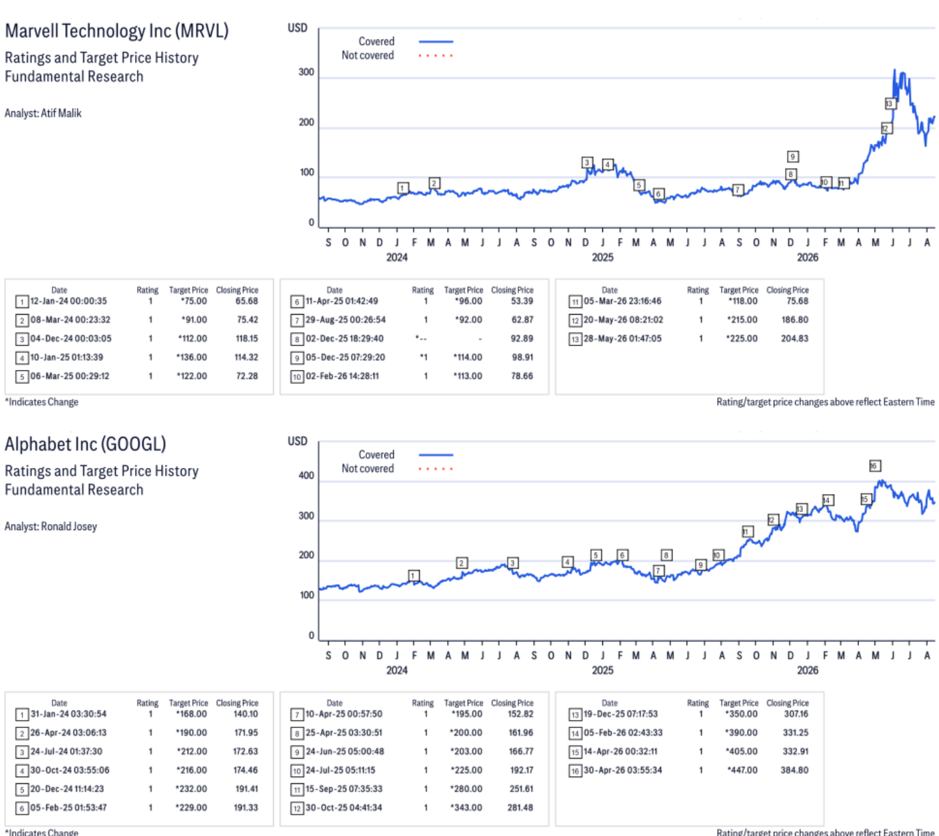939x836 pixels.
Task: Select Marvell table date 04-Dec-24 00:03:05
Action: tap(71, 338)
